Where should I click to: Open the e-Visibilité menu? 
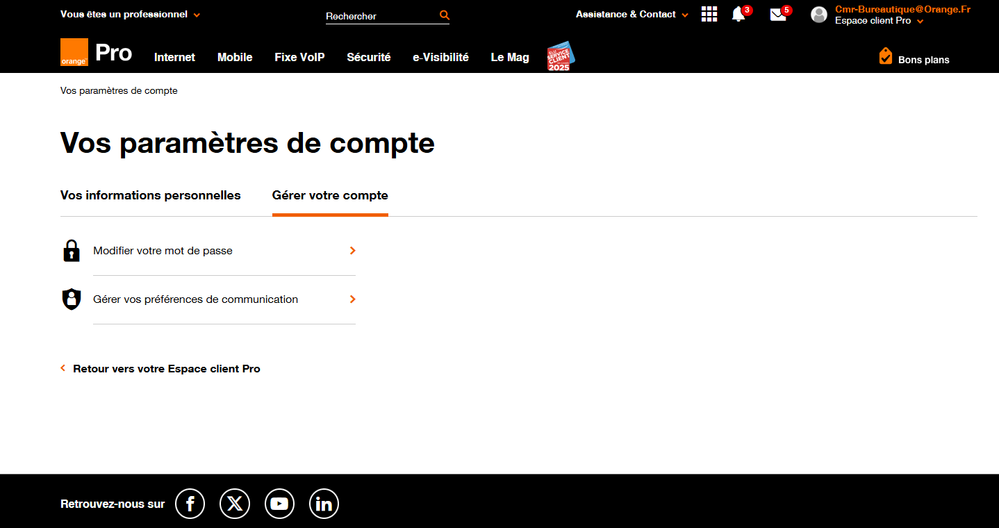[441, 57]
